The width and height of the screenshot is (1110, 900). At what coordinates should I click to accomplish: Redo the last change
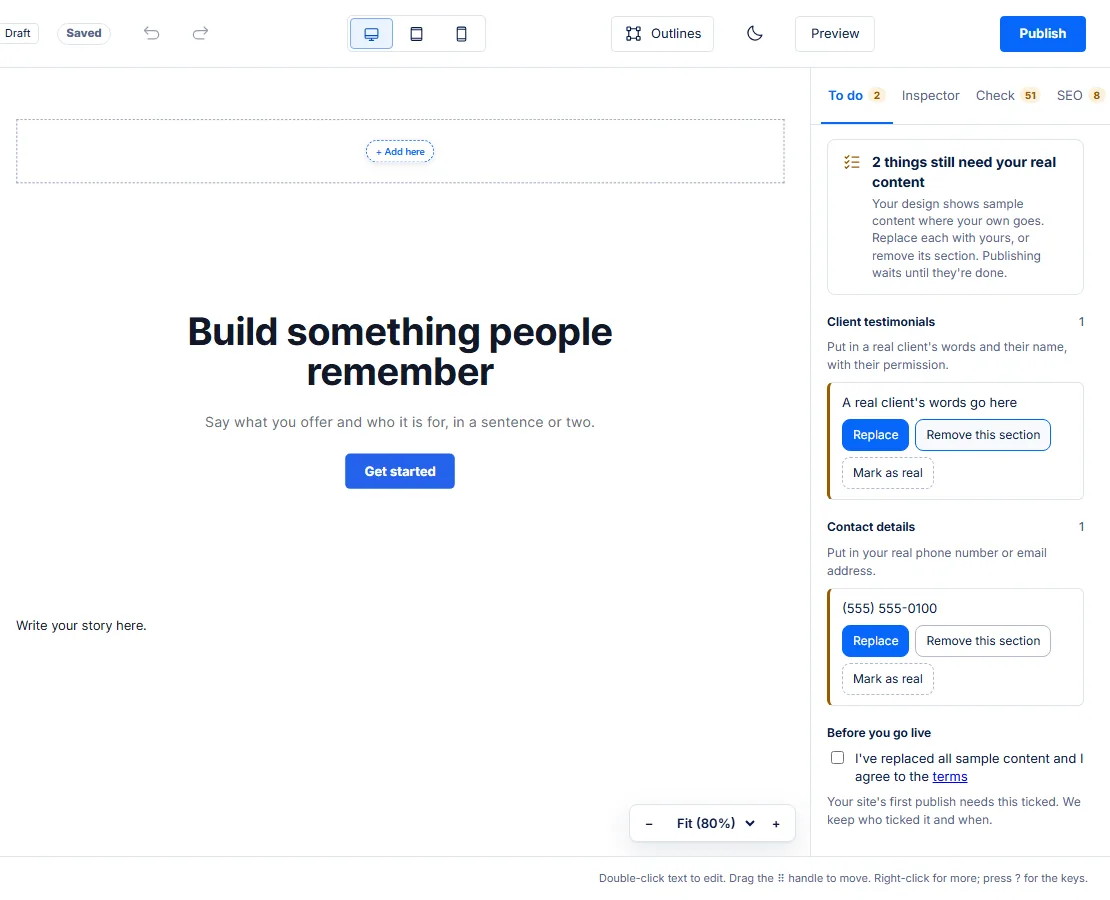[200, 33]
